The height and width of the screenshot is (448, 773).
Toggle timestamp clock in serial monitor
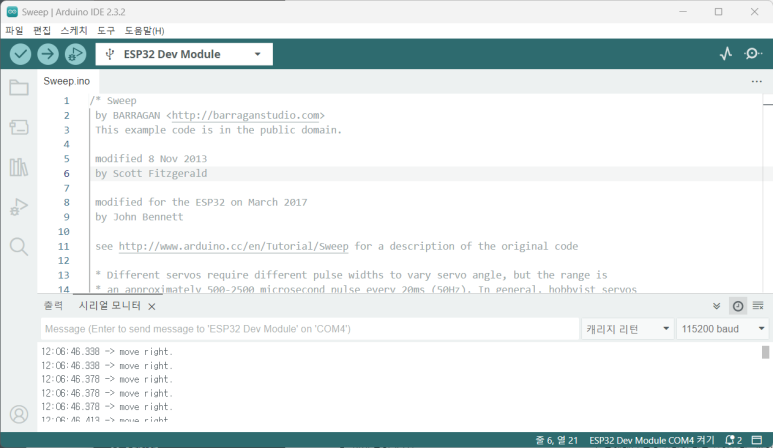coord(738,306)
